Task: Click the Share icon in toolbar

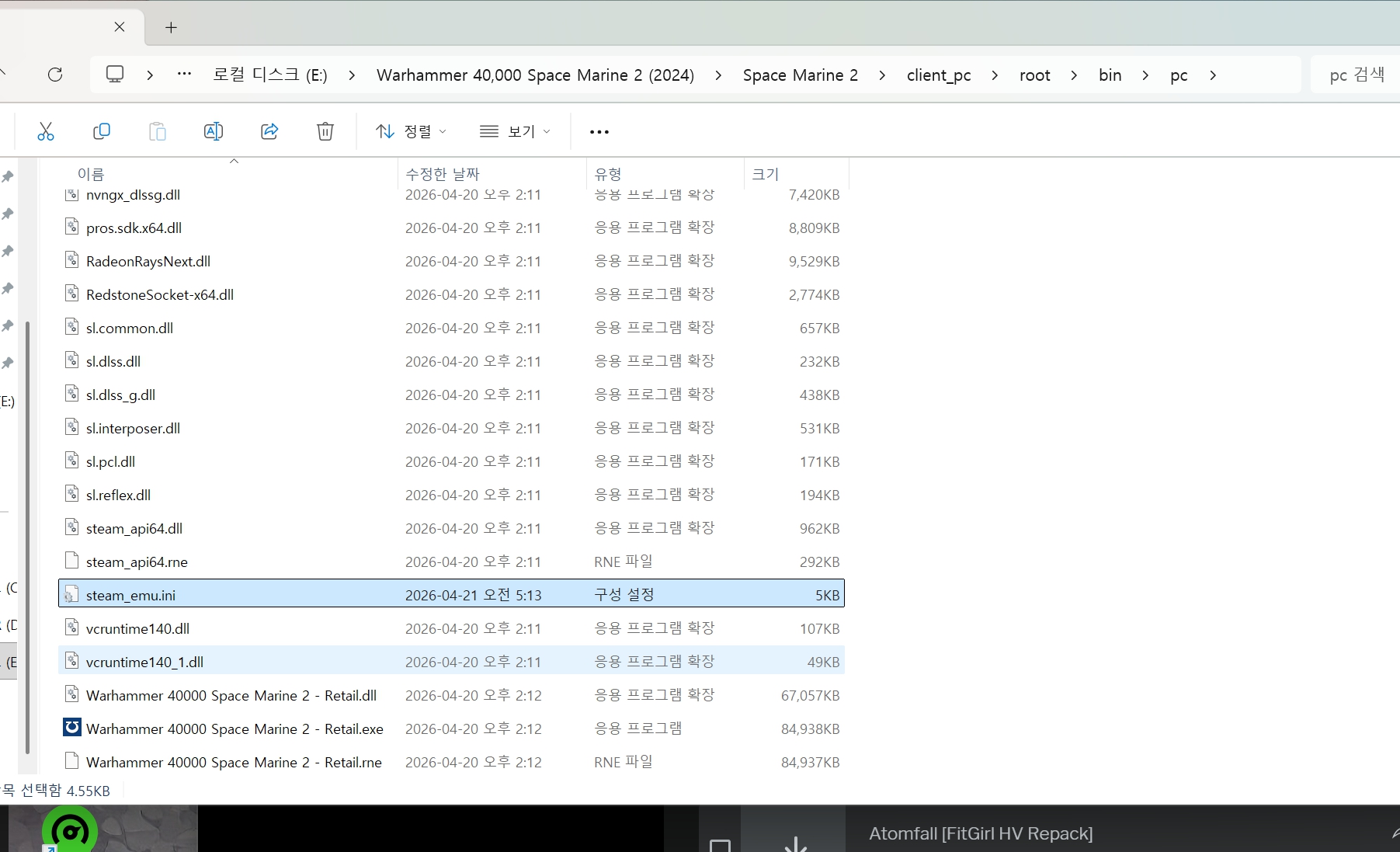Action: (x=269, y=131)
